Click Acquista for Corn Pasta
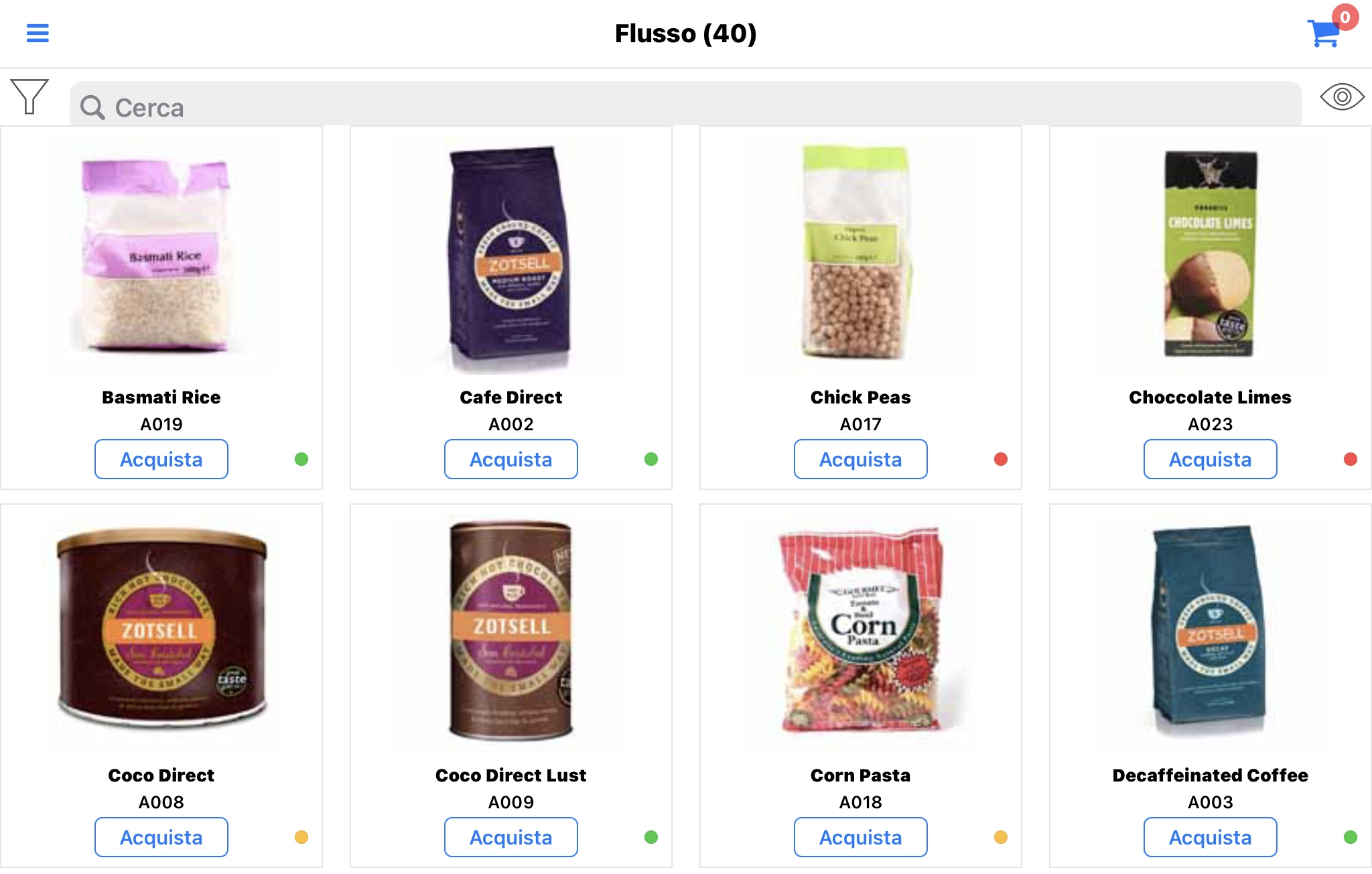Image resolution: width=1372 pixels, height=874 pixels. pos(861,837)
